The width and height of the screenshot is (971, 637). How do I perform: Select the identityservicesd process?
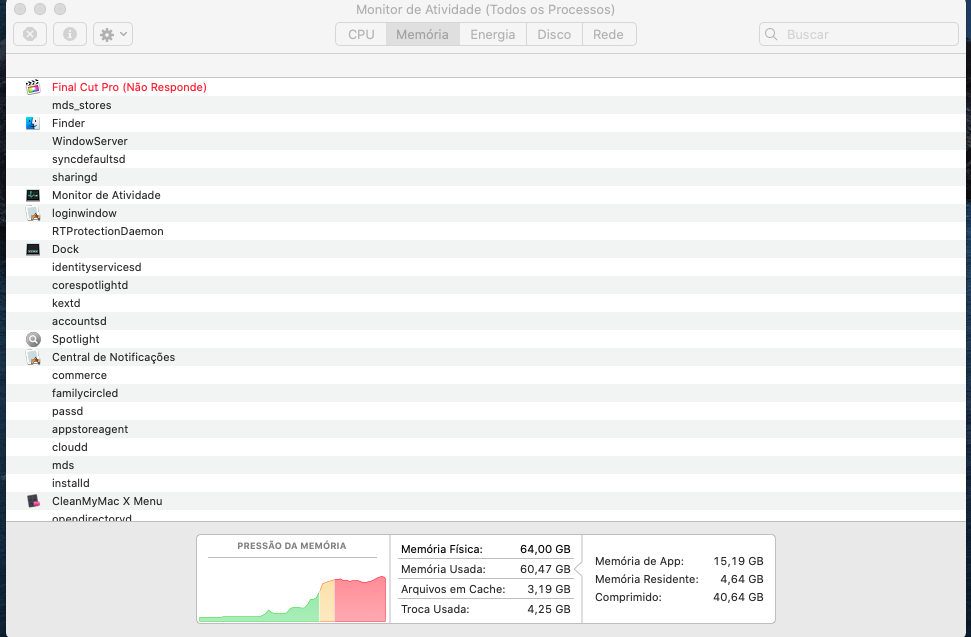(97, 267)
